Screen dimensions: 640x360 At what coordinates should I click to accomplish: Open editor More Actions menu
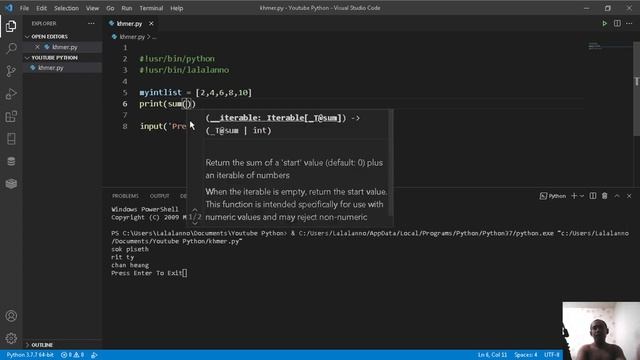(x=629, y=24)
